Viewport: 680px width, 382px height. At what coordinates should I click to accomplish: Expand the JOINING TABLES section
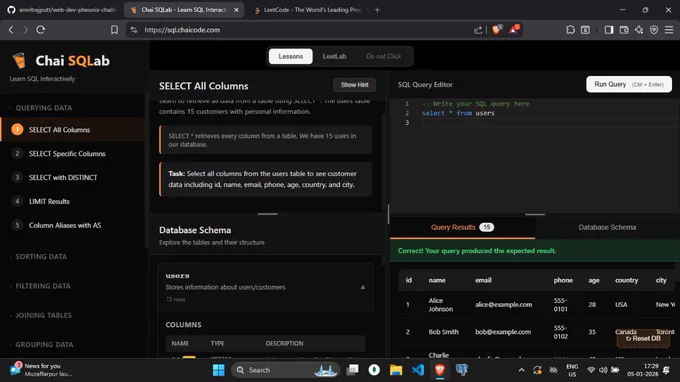[43, 315]
